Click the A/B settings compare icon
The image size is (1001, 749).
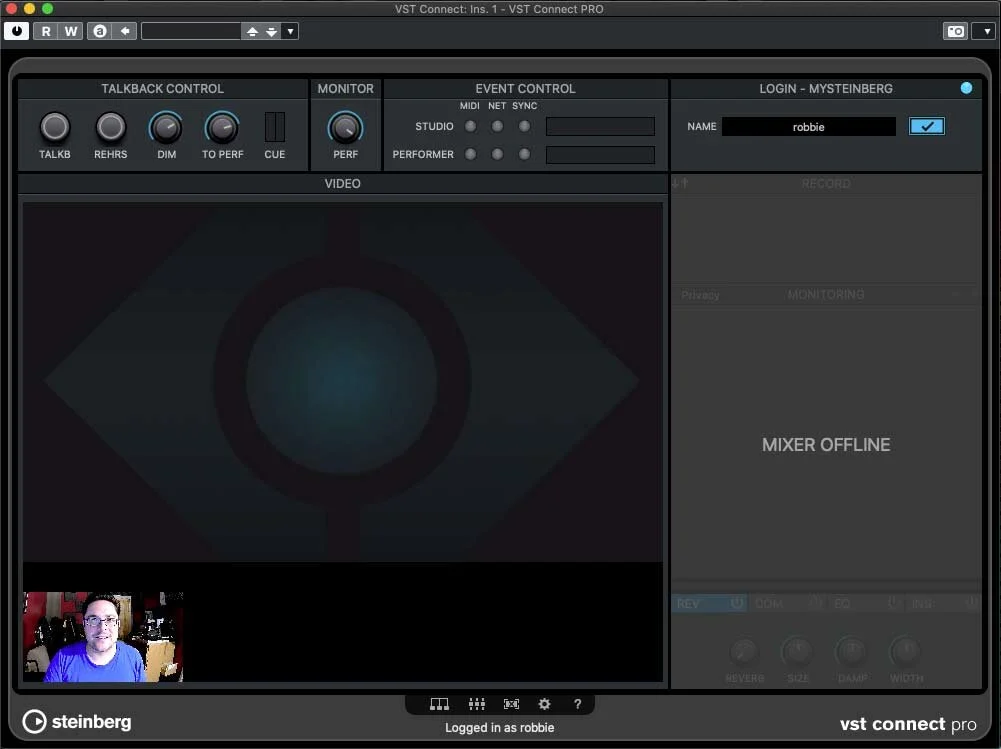pos(100,31)
